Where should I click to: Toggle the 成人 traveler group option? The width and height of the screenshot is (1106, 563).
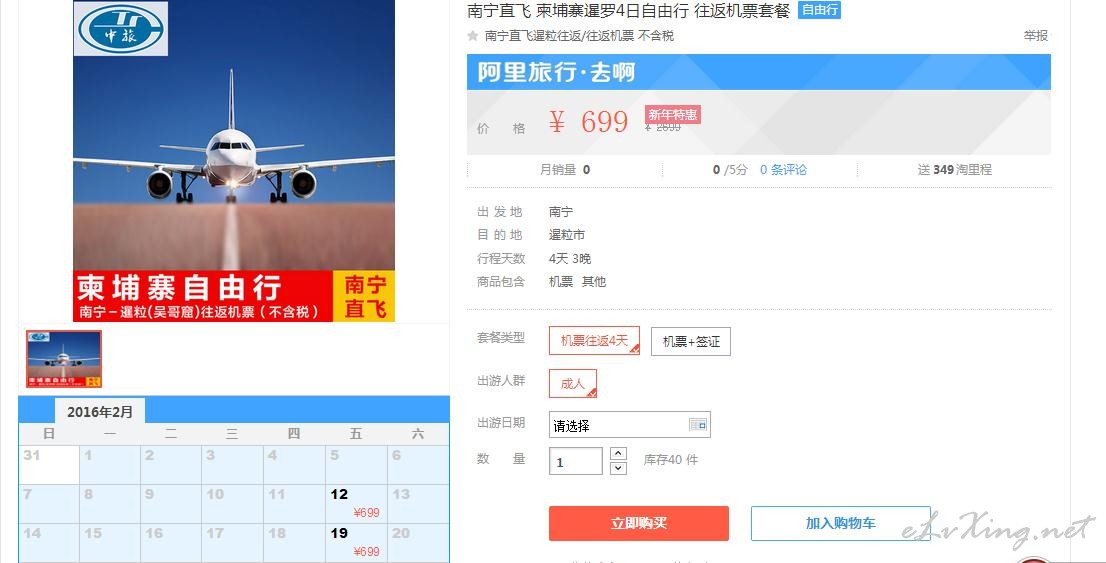tap(573, 383)
